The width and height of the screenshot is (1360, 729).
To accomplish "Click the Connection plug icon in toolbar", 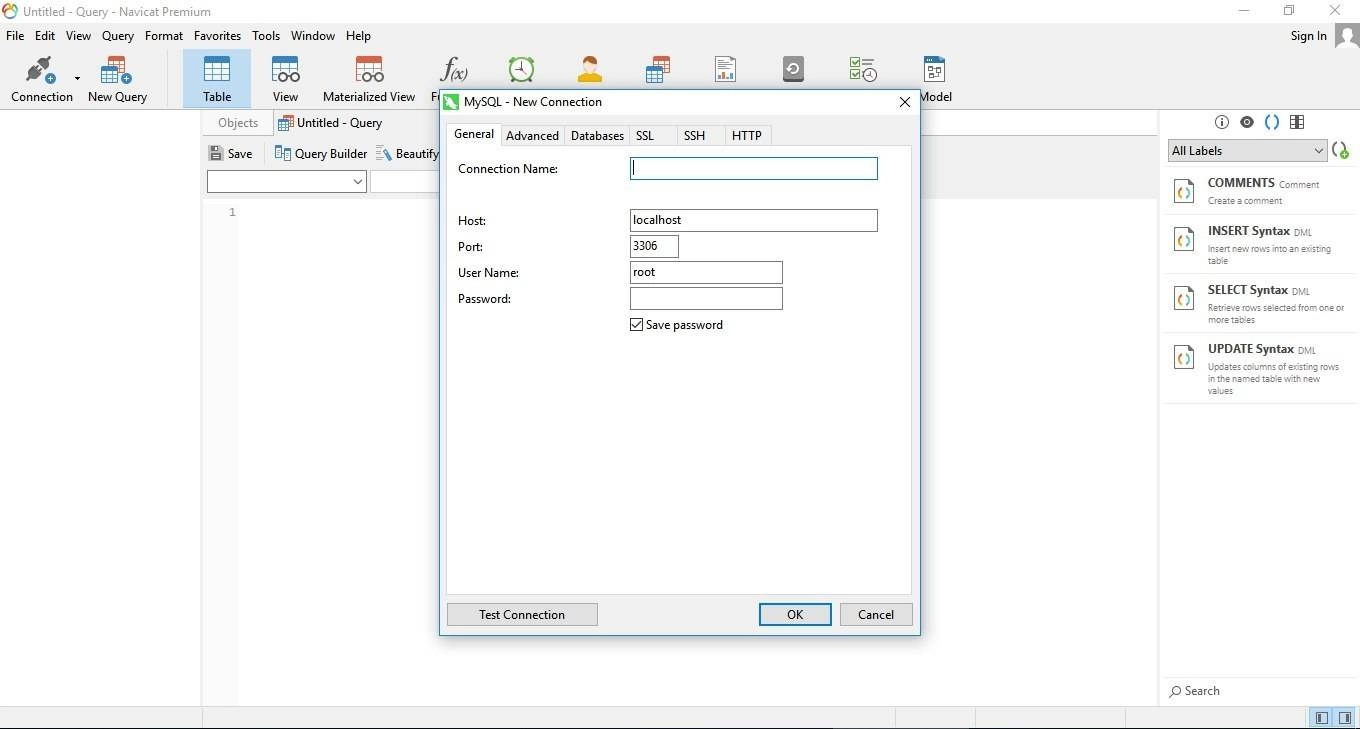I will (41, 70).
